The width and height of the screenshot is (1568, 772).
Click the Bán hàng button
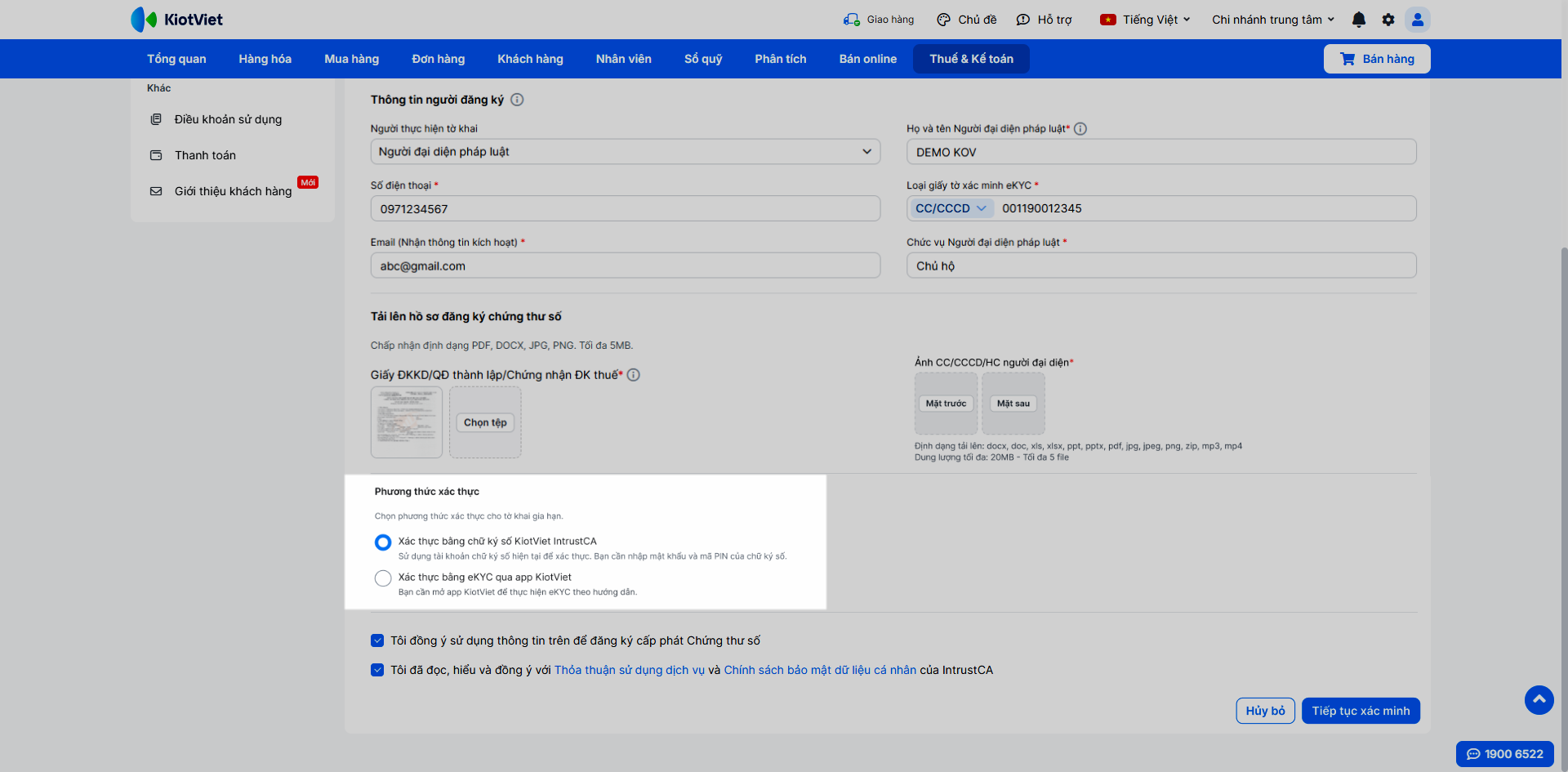[1377, 59]
